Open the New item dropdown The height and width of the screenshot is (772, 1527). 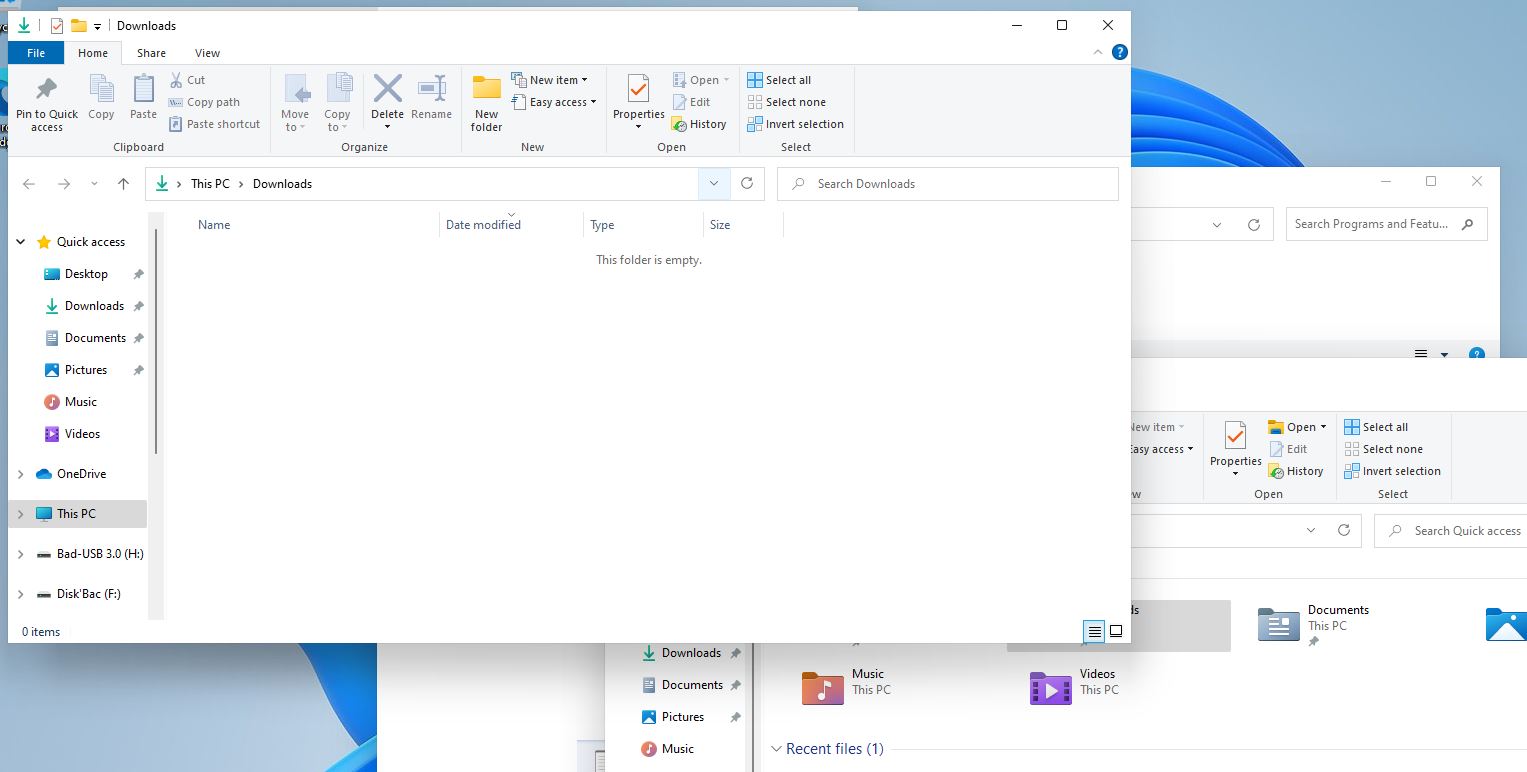click(x=550, y=80)
